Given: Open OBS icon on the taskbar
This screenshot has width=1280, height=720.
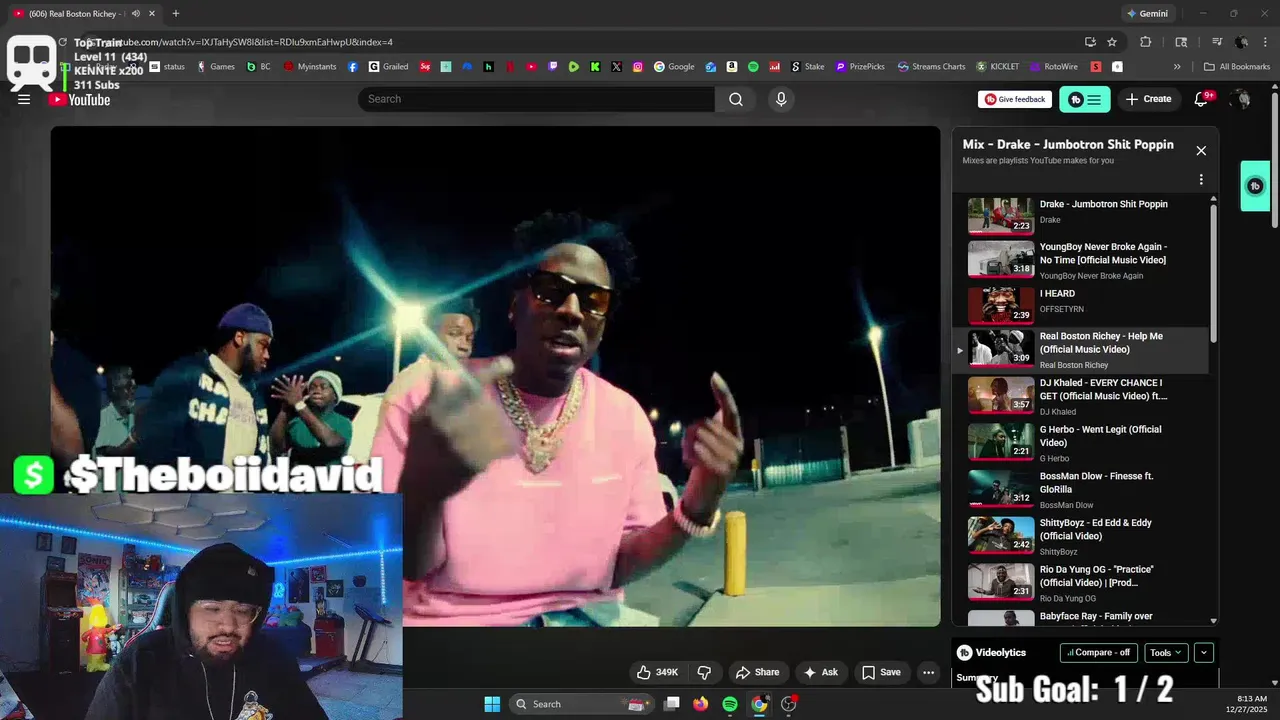Looking at the screenshot, I should pyautogui.click(x=789, y=704).
